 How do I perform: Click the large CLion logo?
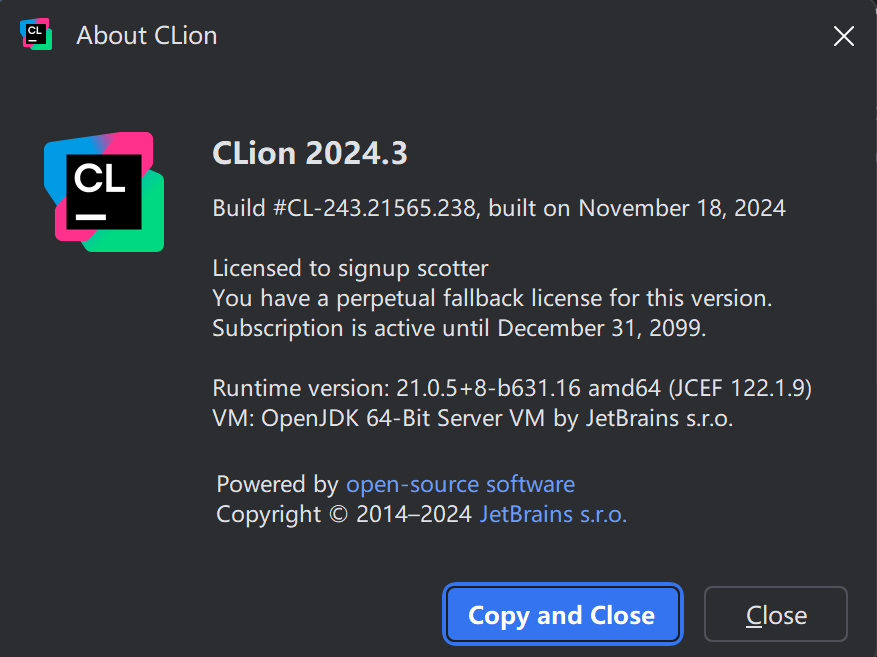click(104, 192)
